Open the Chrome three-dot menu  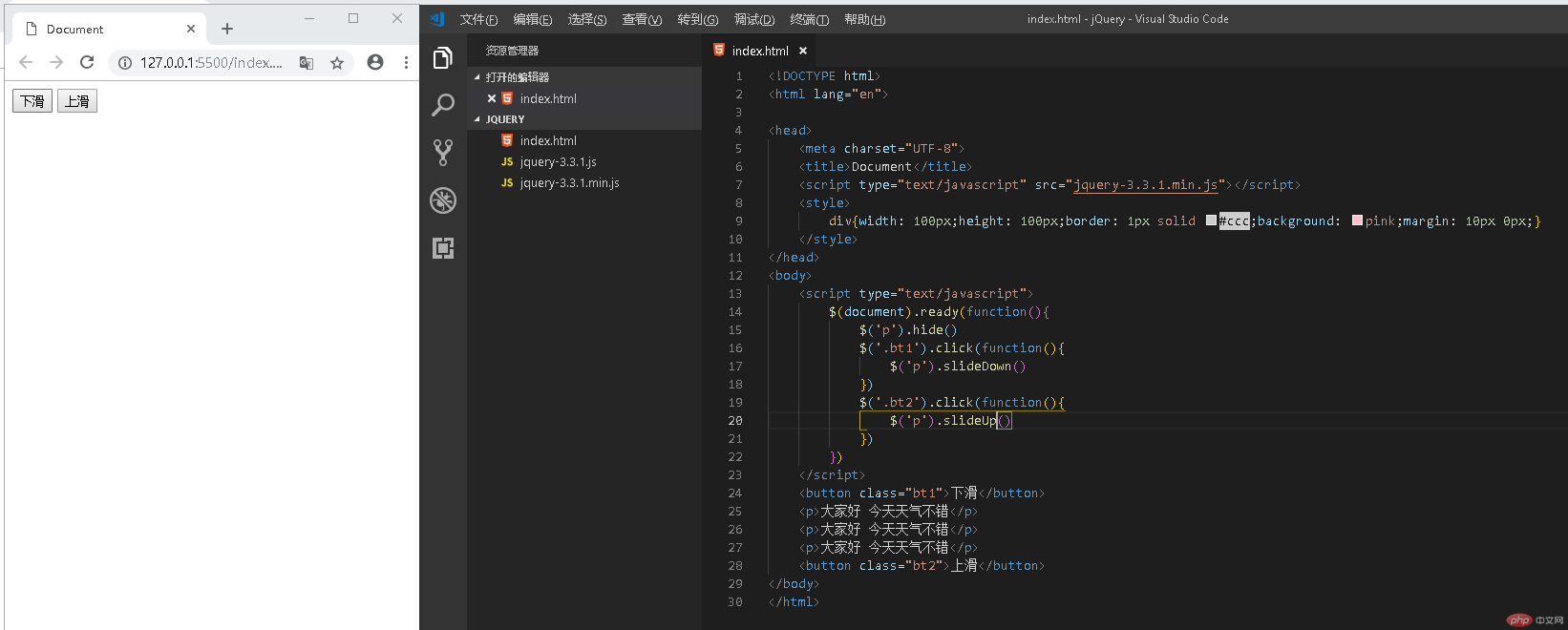406,62
